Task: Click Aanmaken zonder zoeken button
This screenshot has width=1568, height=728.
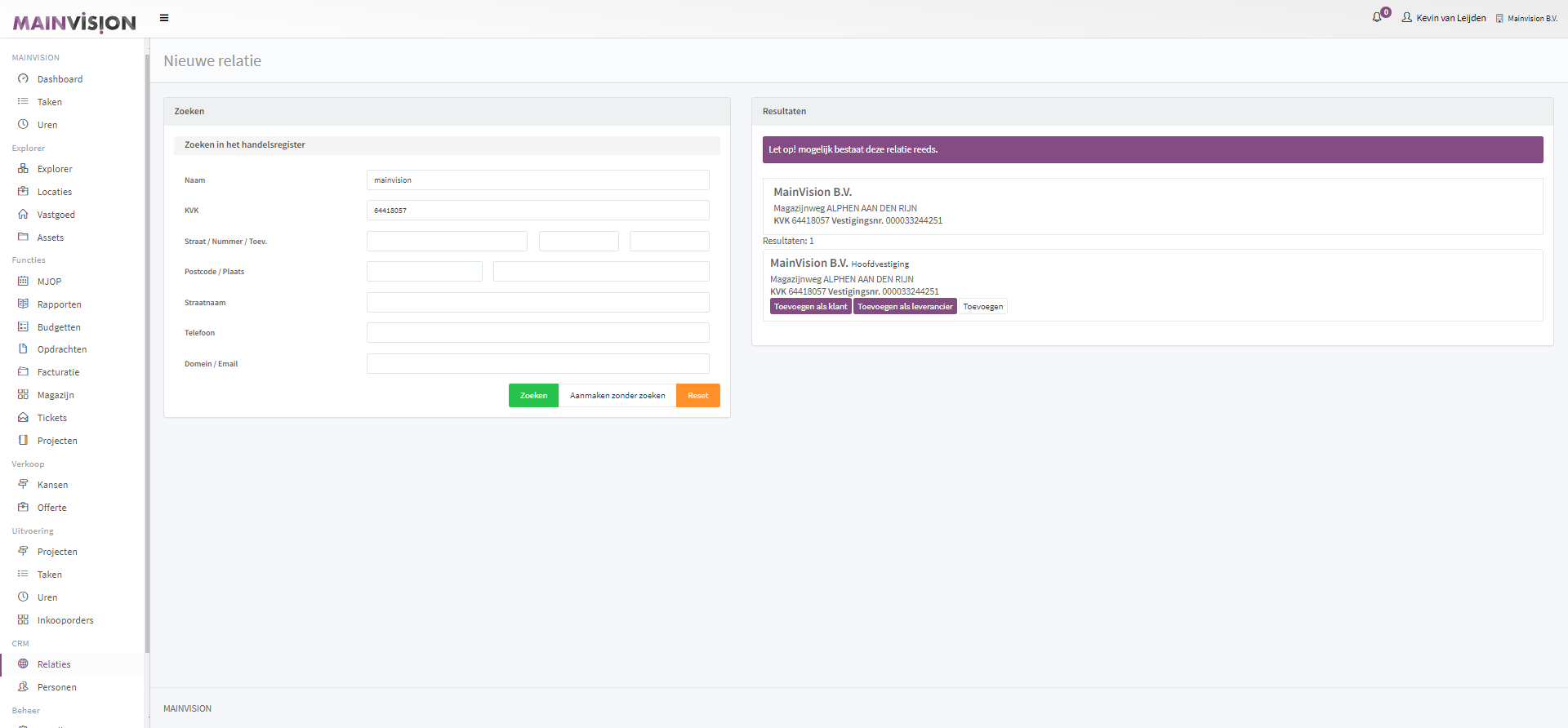Action: (617, 396)
